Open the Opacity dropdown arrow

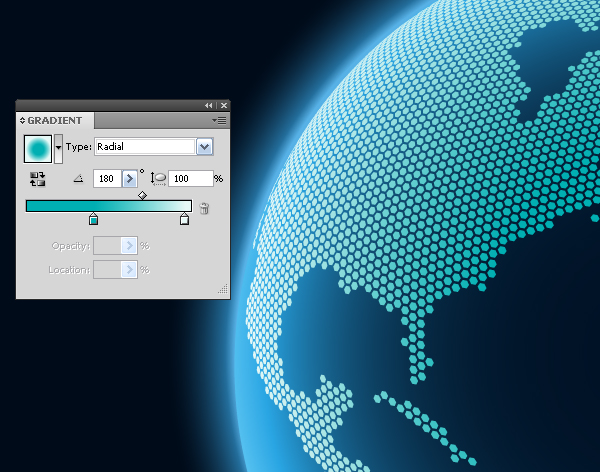click(x=129, y=246)
